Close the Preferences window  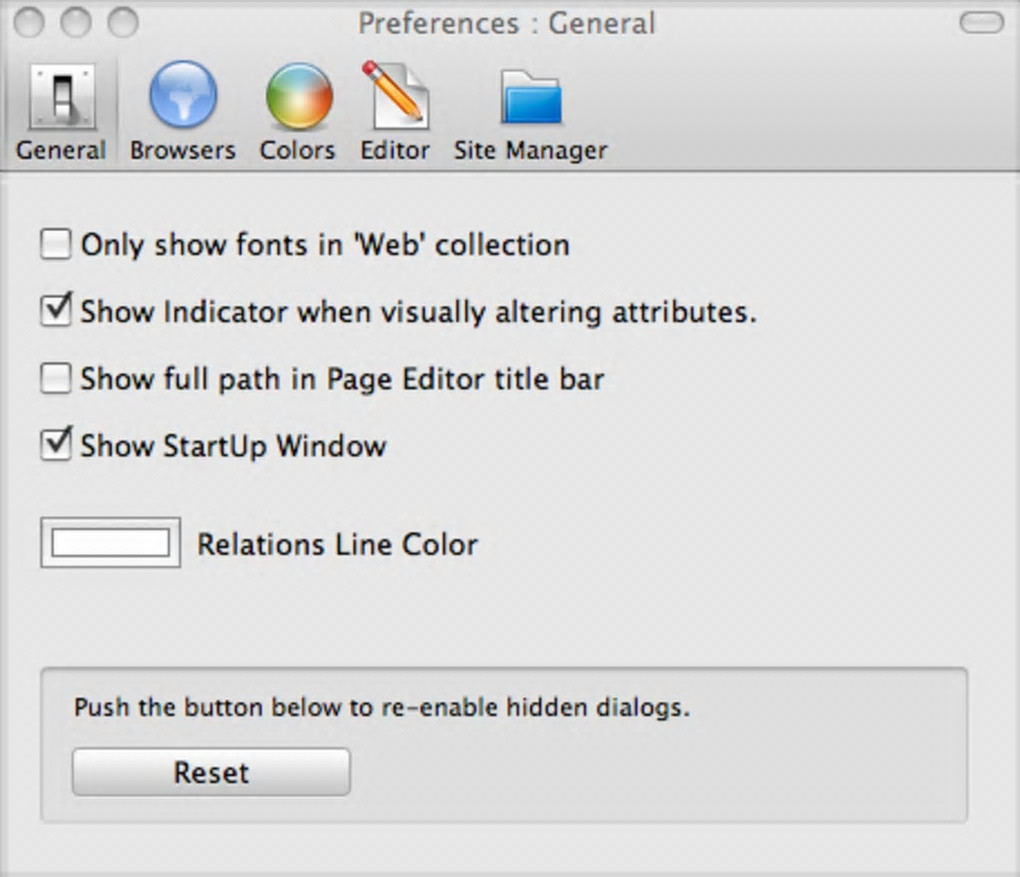[29, 22]
